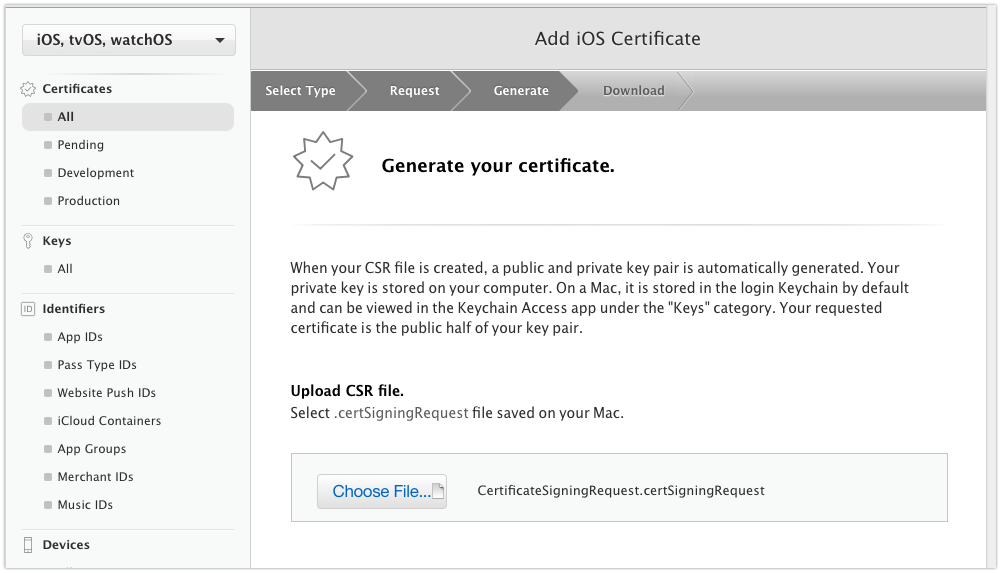Click the Devices phone icon
This screenshot has height=573, width=1001.
pos(27,545)
